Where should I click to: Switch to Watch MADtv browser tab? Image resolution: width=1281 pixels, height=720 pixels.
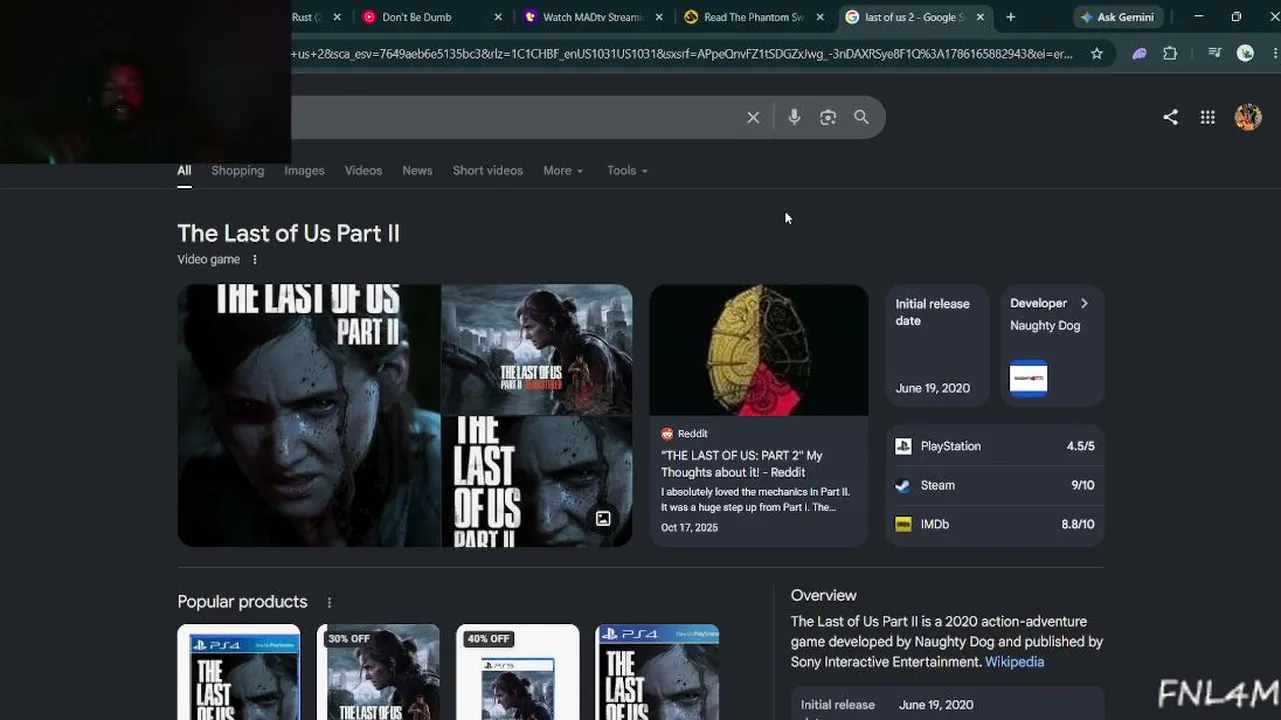point(592,17)
